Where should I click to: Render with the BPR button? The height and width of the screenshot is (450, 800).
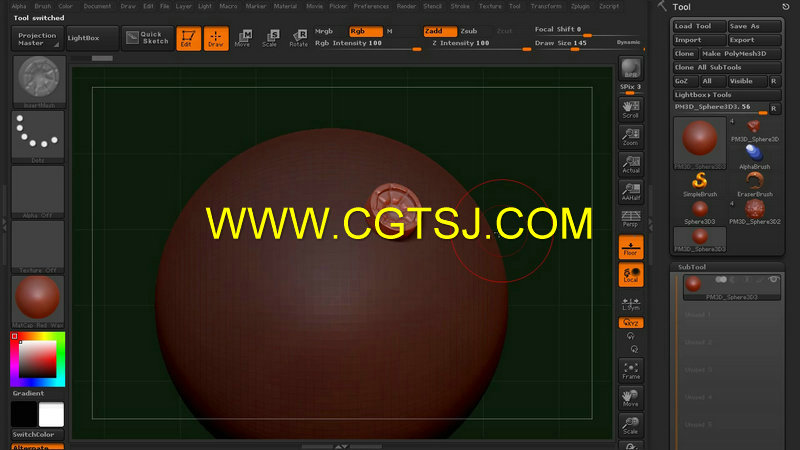[x=631, y=68]
